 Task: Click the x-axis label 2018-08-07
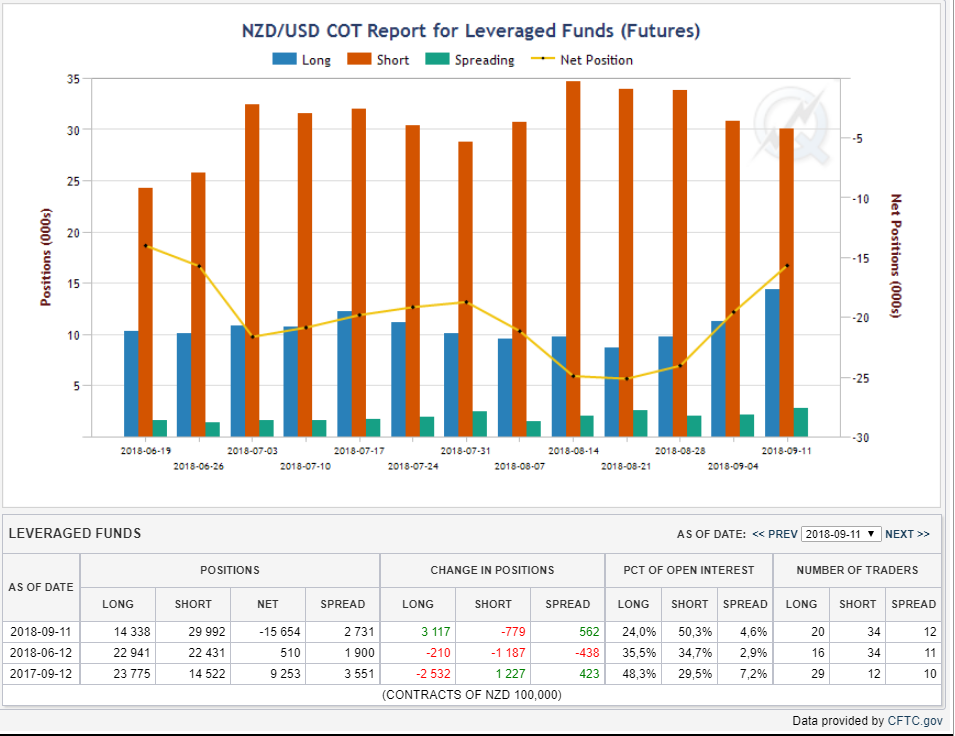point(520,466)
